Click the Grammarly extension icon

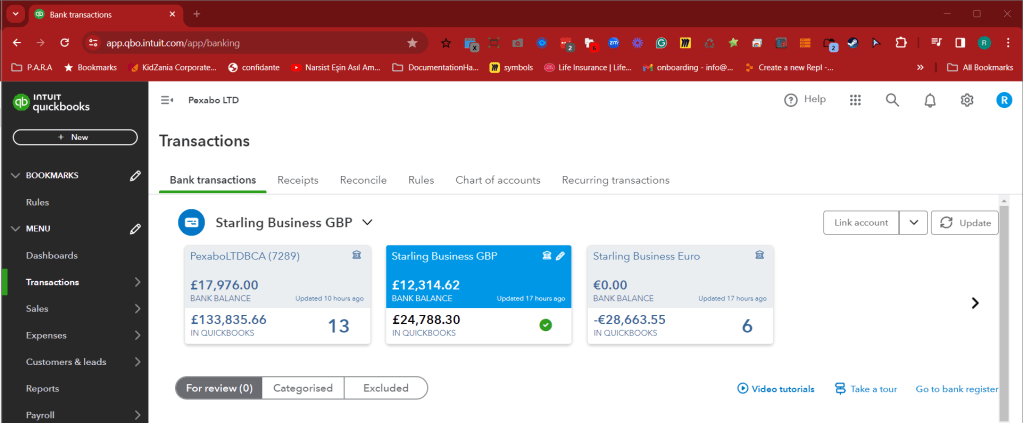(661, 43)
